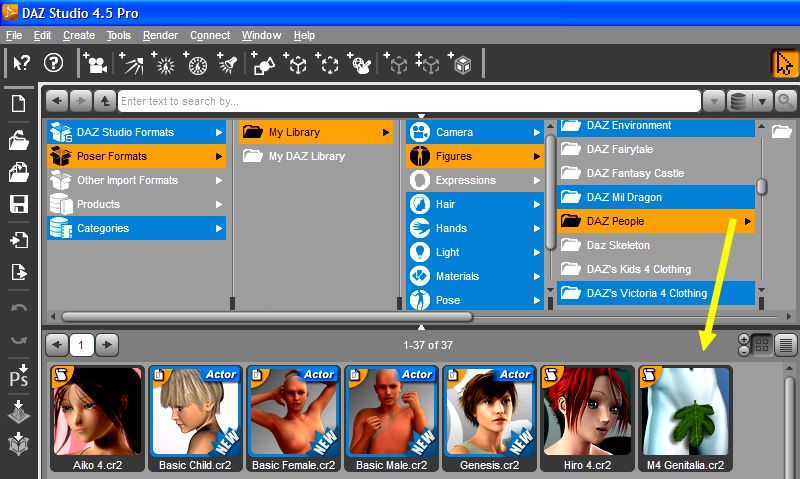
Task: Open the Tools menu
Action: pyautogui.click(x=118, y=35)
